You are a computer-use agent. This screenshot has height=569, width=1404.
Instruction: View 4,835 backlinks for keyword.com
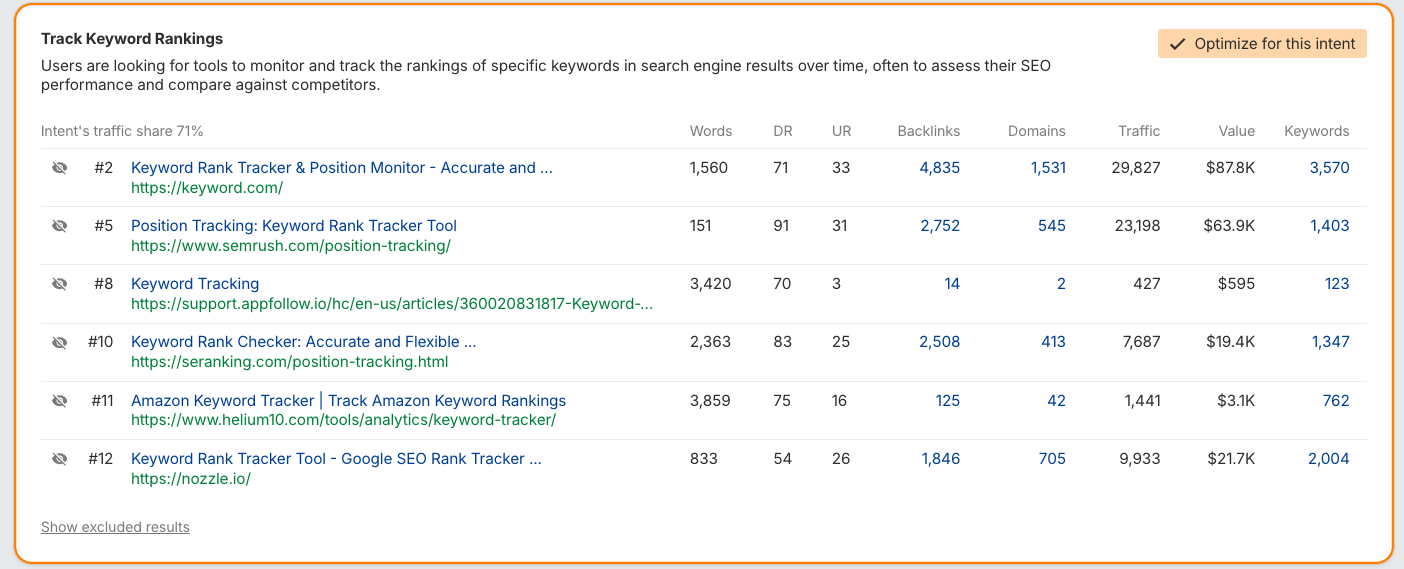pos(939,168)
